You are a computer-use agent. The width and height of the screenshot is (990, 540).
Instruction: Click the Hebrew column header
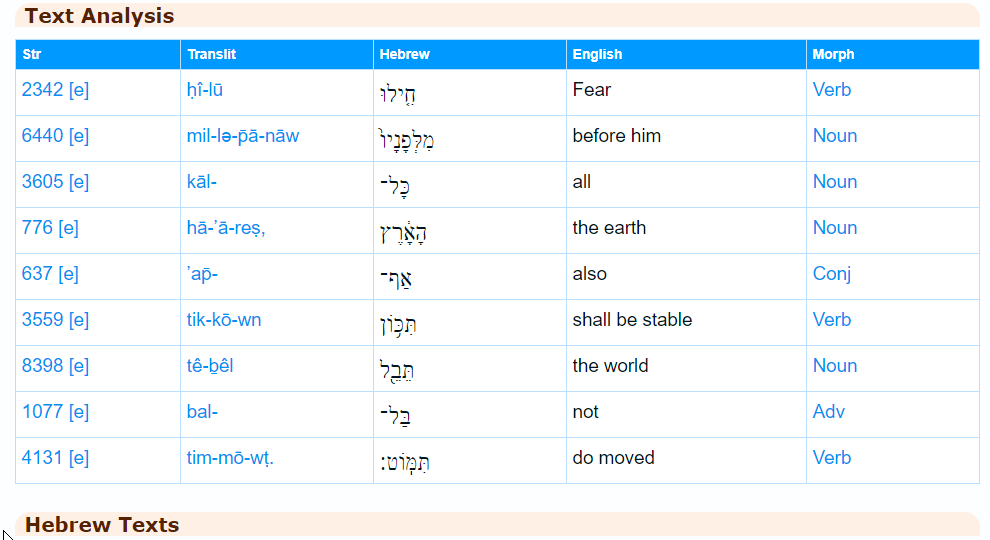tap(405, 54)
